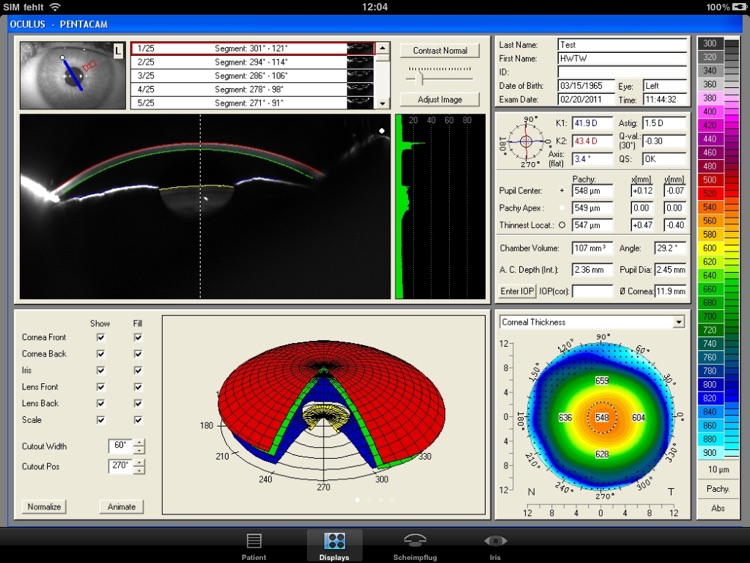Image resolution: width=750 pixels, height=563 pixels.
Task: Open the Patient tab icon
Action: [254, 541]
